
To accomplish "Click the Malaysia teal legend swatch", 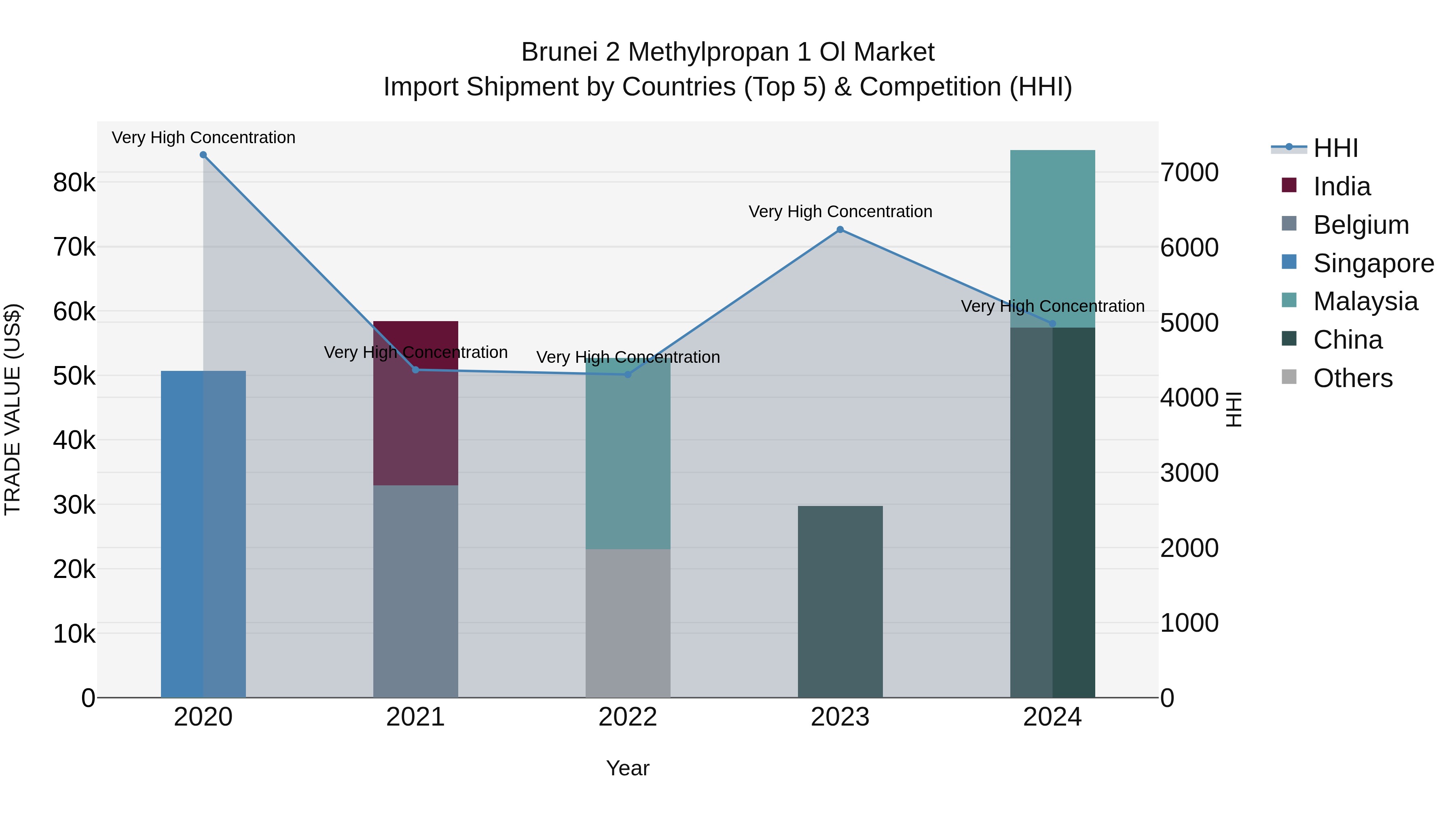I will pos(1289,300).
